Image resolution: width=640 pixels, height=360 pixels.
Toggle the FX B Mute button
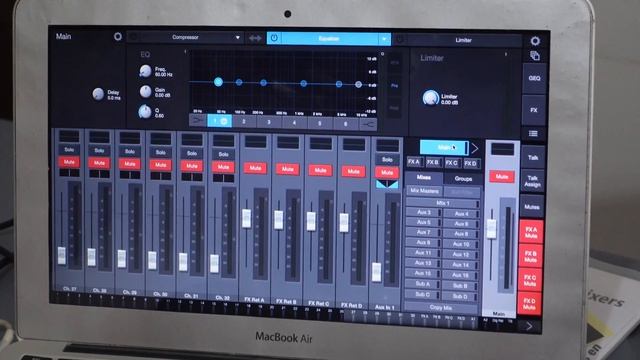click(530, 256)
